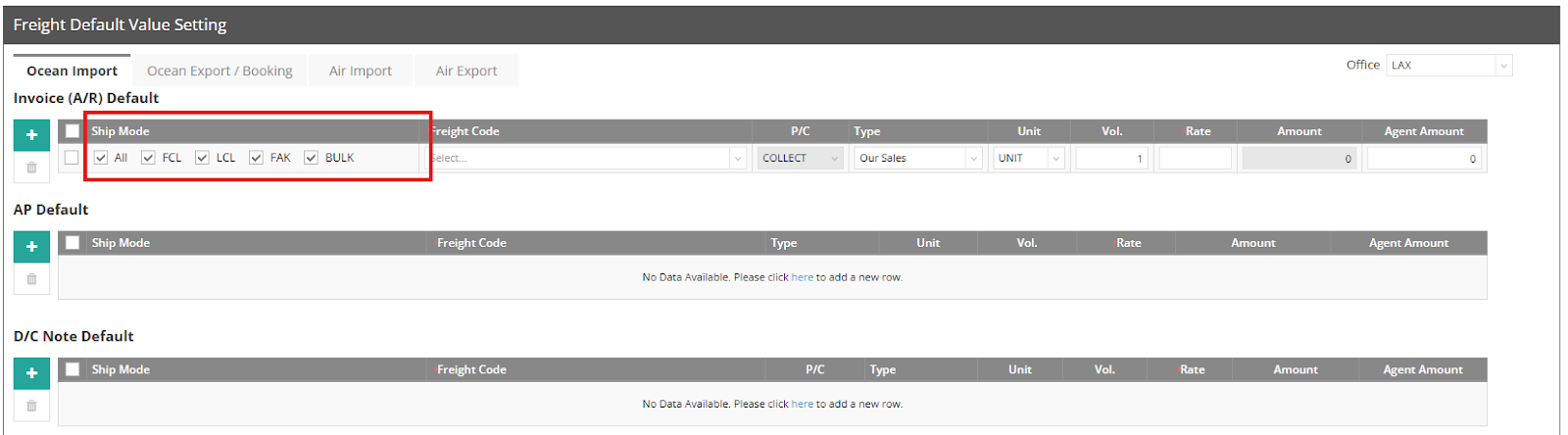Click 'here' link in D/C Note Default
1568x435 pixels.
pyautogui.click(x=802, y=404)
